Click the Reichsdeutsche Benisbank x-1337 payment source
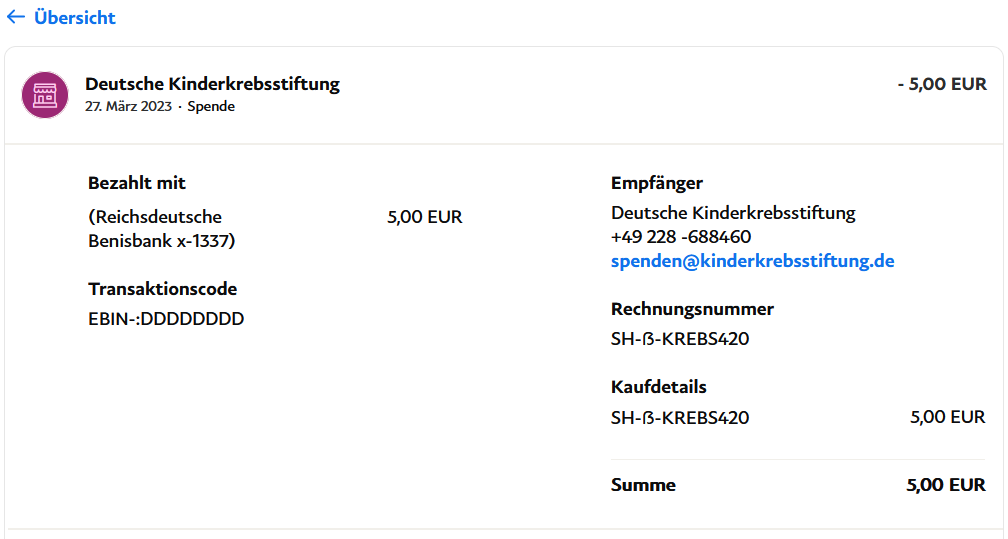 tap(162, 229)
